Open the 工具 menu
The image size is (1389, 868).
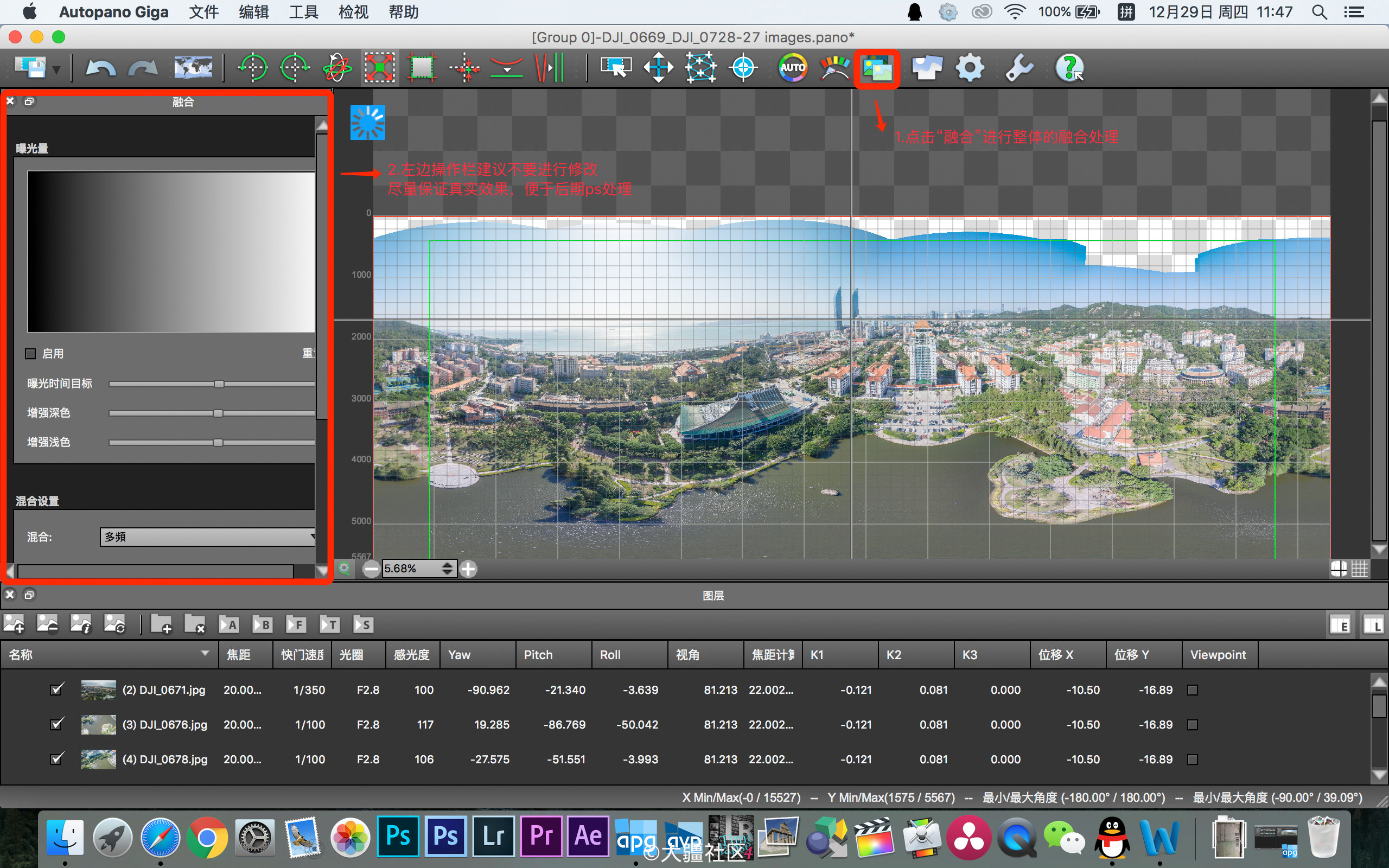pyautogui.click(x=304, y=12)
